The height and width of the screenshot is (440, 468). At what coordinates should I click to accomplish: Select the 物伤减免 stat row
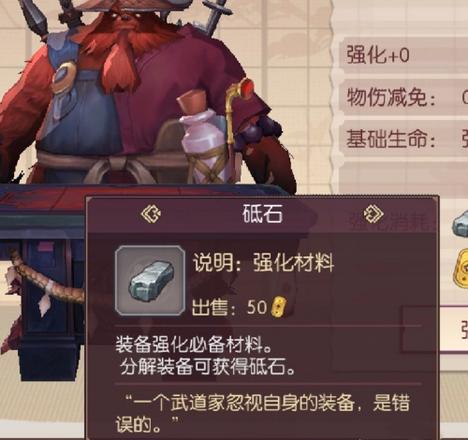point(404,98)
